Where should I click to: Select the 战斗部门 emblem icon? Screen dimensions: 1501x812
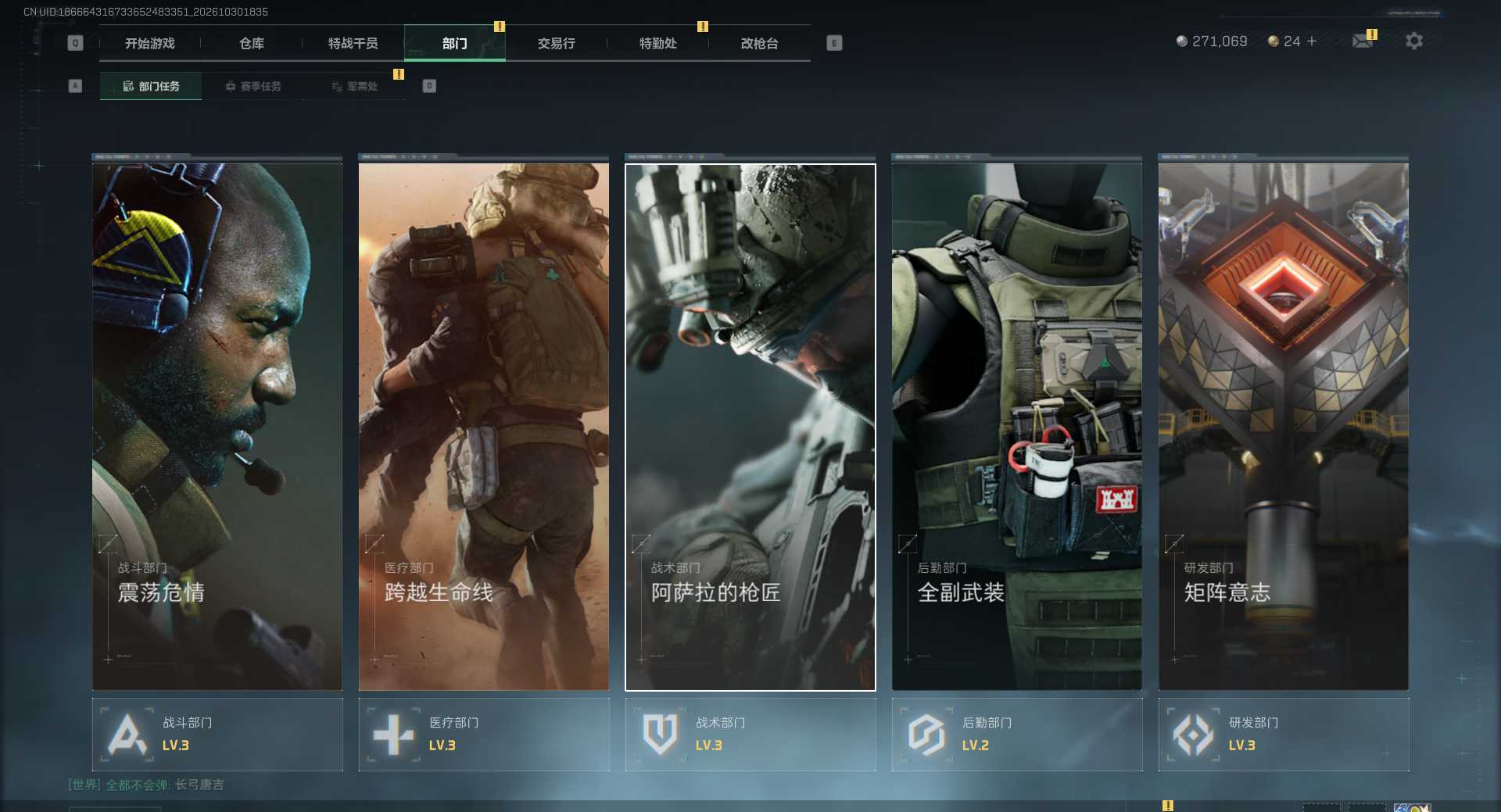point(127,734)
